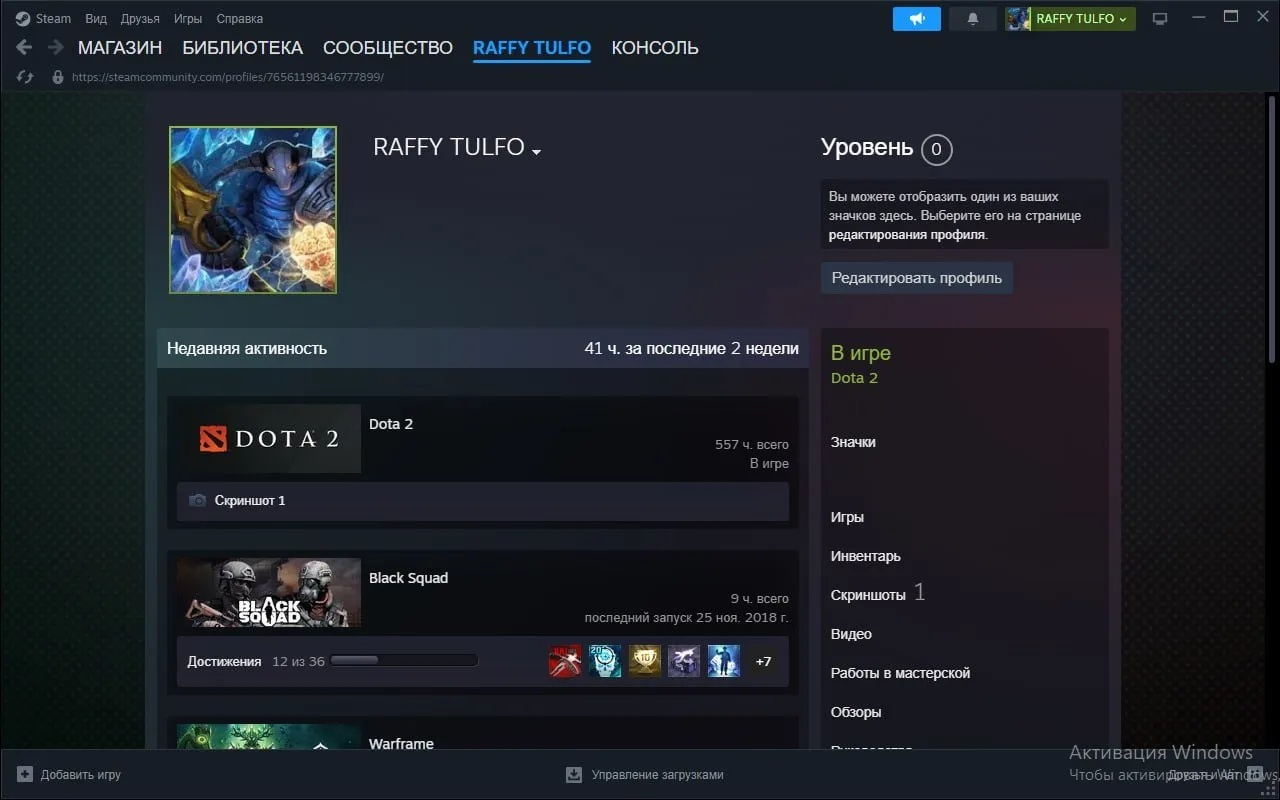The width and height of the screenshot is (1280, 800).
Task: Switch to the СООБЩЕСТВО tab
Action: pos(388,47)
